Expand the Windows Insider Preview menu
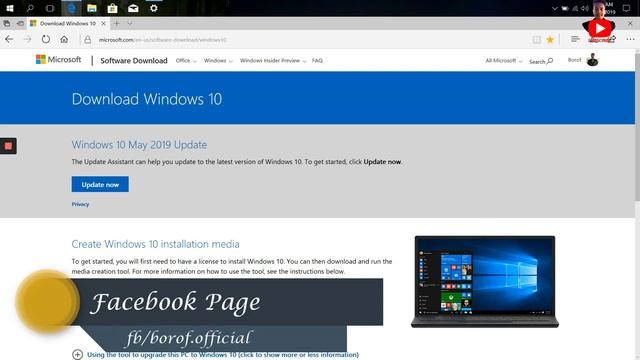 (x=273, y=60)
